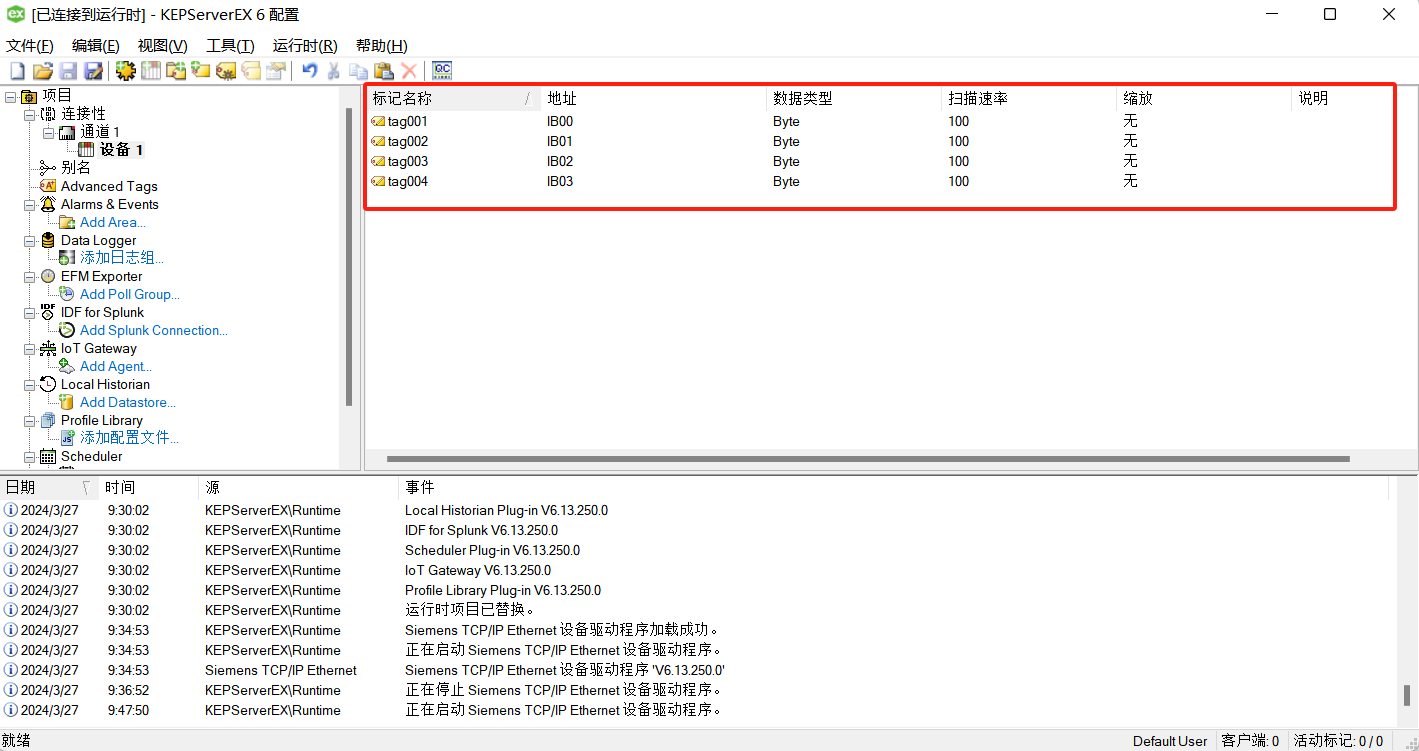Select 别名 in the project tree
This screenshot has width=1419, height=751.
click(x=76, y=168)
